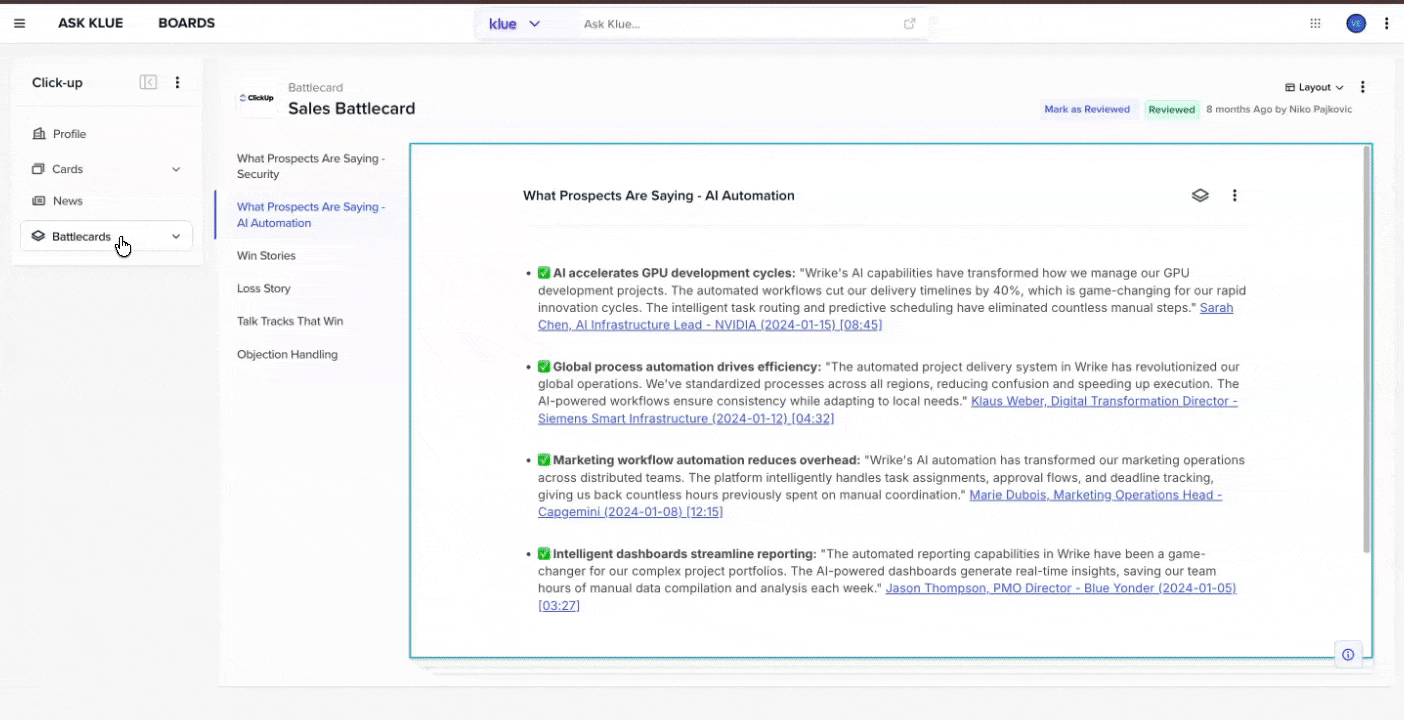This screenshot has height=720, width=1404.
Task: Click the Ask Klue search field
Action: tap(740, 24)
